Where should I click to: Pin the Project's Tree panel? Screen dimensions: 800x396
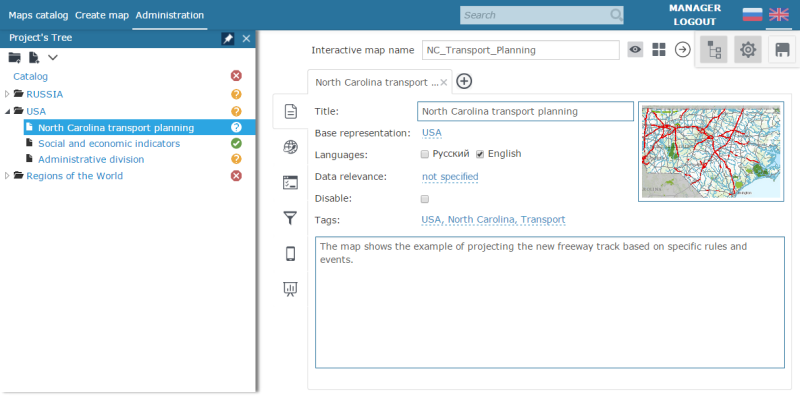tap(228, 38)
